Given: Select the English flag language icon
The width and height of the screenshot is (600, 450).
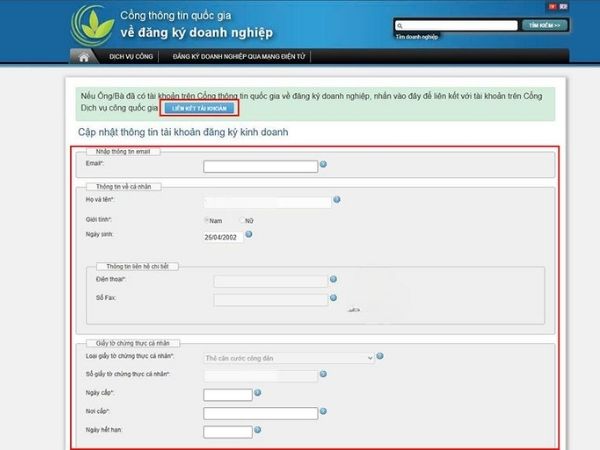Looking at the screenshot, I should tap(563, 7).
